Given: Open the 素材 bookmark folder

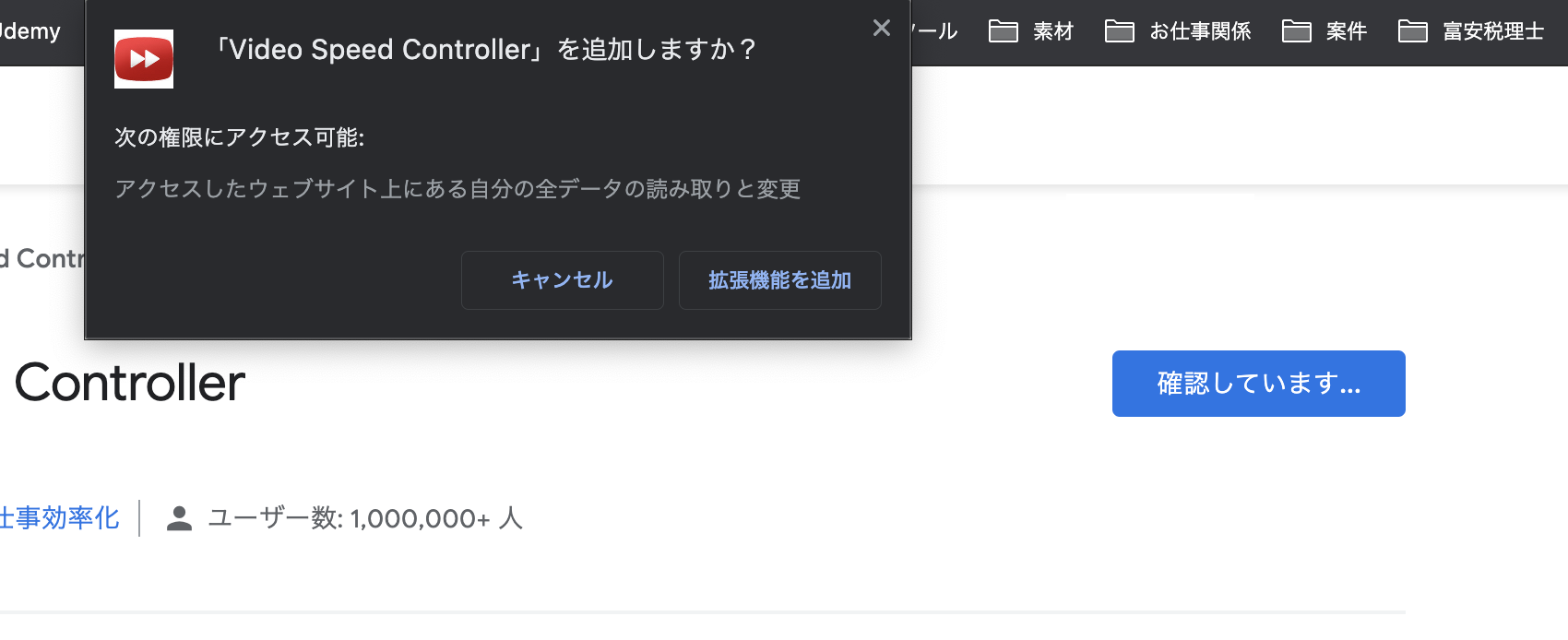Looking at the screenshot, I should [x=1031, y=31].
